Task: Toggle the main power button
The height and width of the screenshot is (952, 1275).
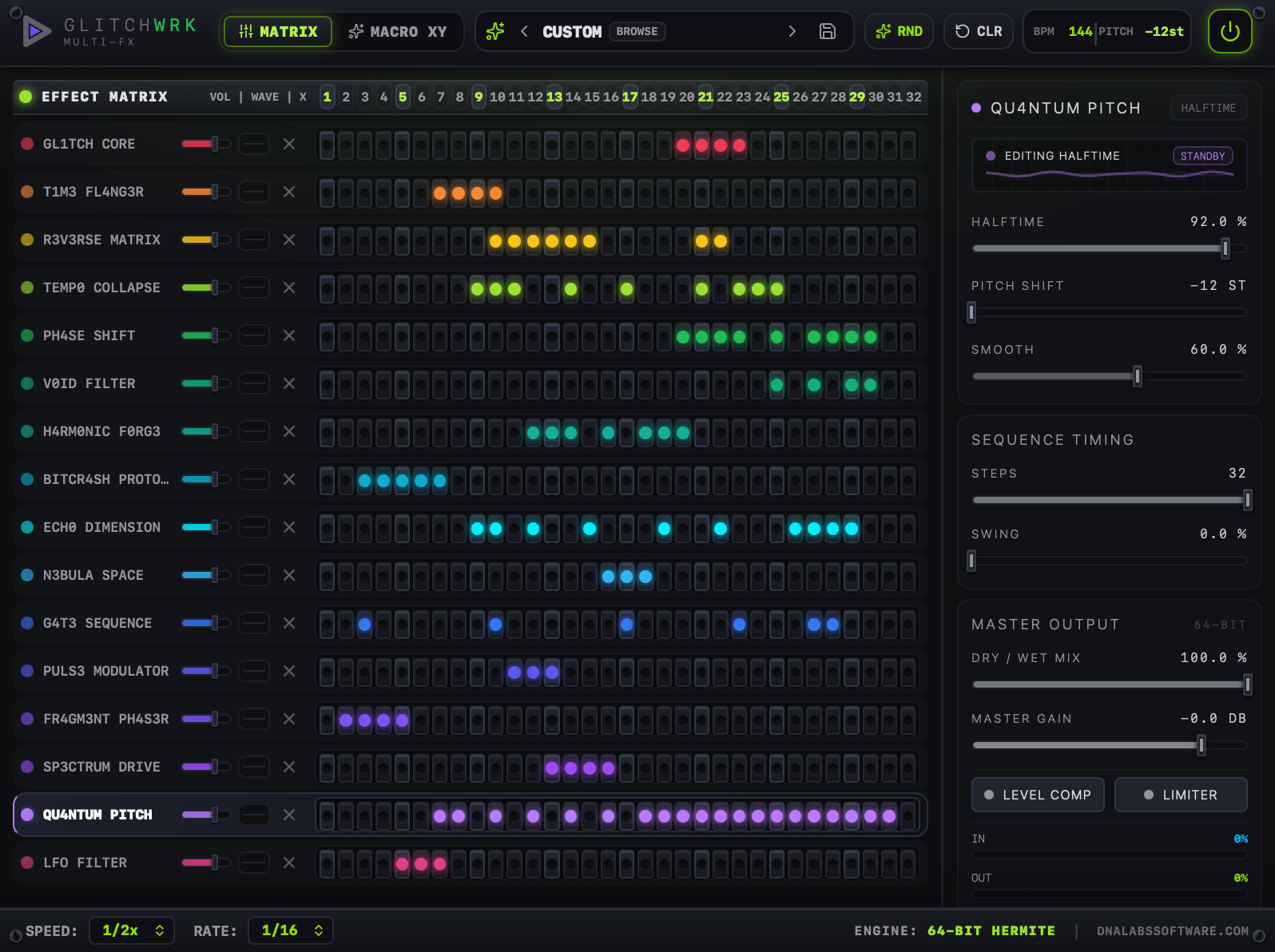Action: tap(1229, 31)
